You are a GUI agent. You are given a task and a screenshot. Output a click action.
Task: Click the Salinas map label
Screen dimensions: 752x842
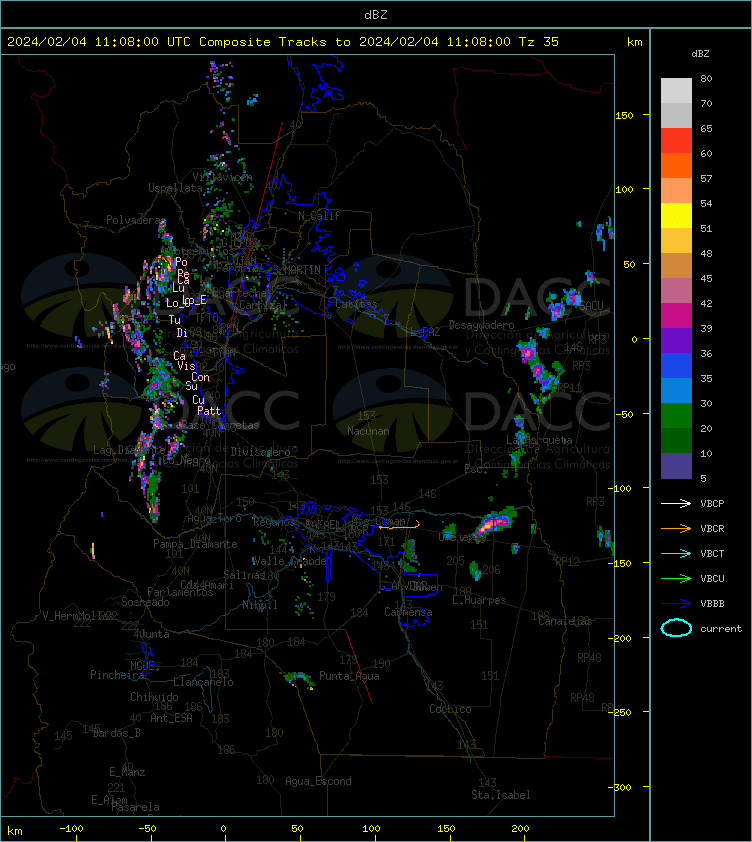tap(244, 575)
